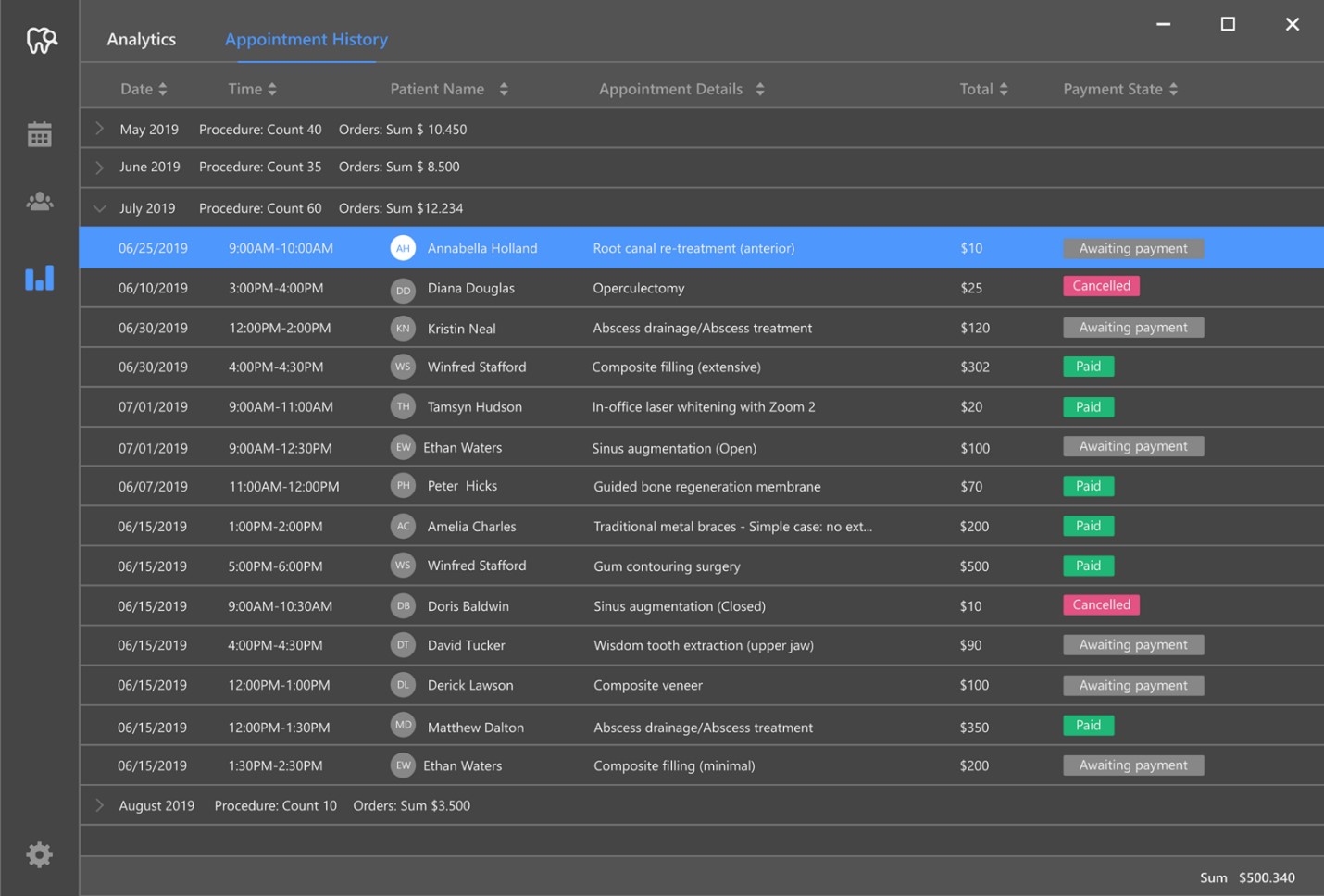Open the calendar view in sidebar
This screenshot has height=896, width=1324.
pos(40,135)
